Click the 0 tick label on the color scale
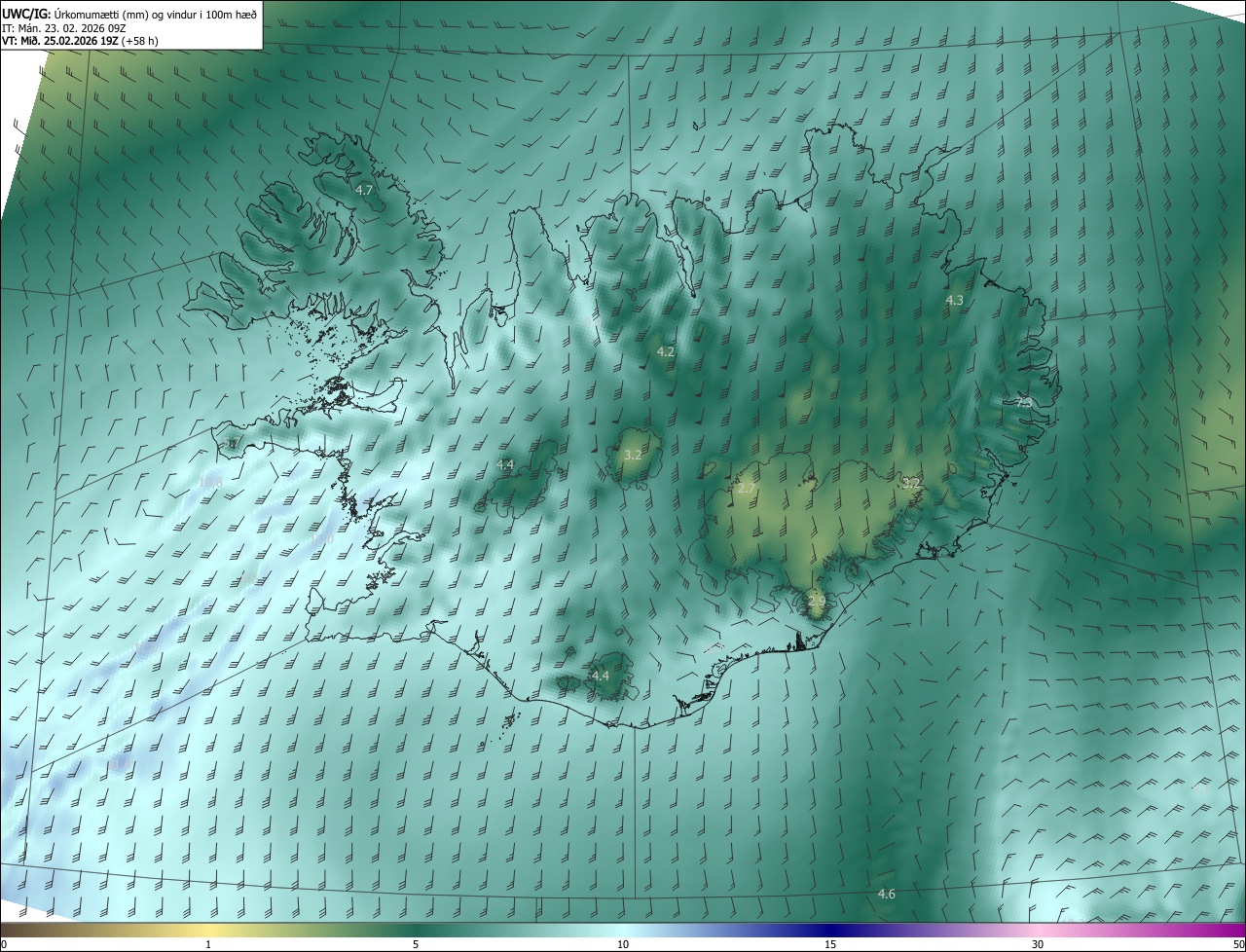This screenshot has height=952, width=1246. (x=4, y=944)
